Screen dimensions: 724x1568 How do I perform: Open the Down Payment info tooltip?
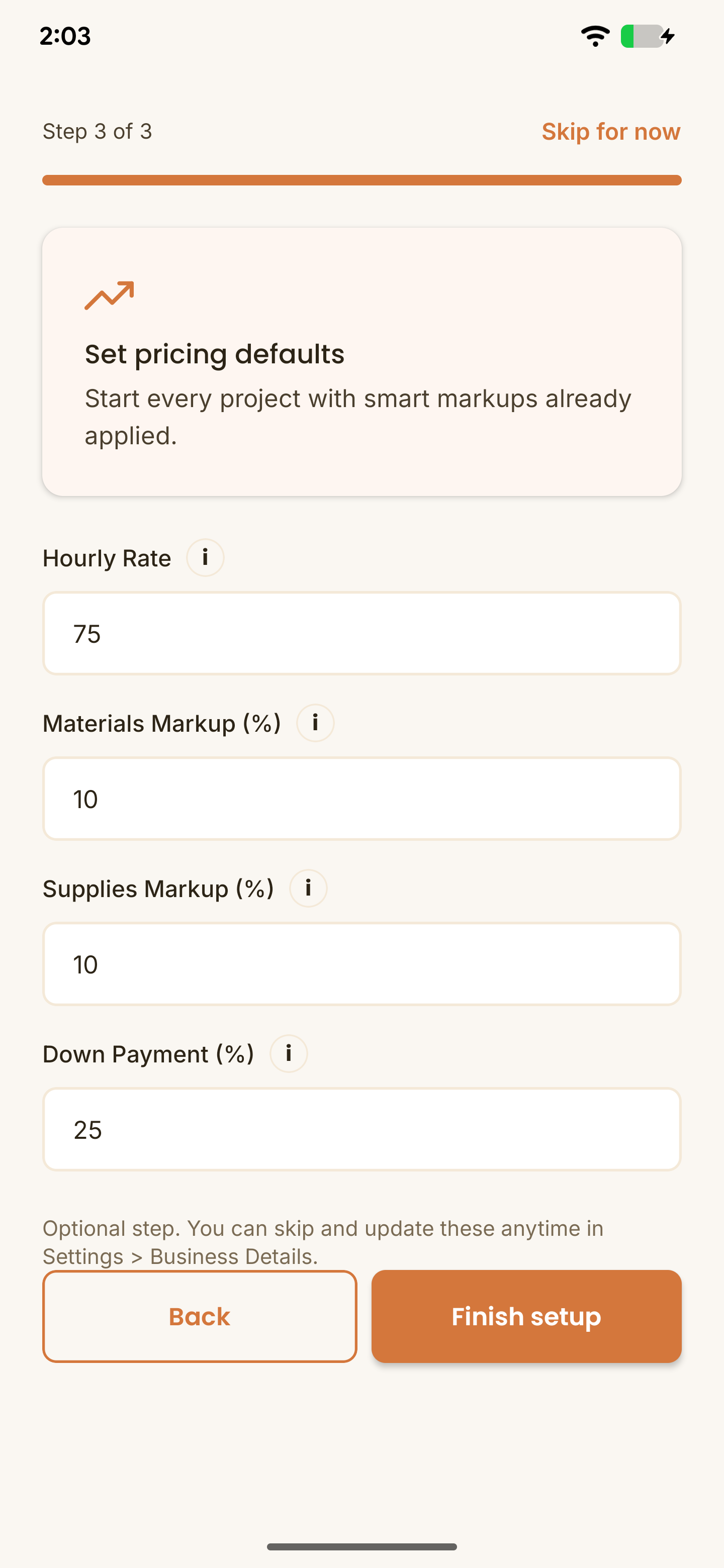tap(288, 1054)
